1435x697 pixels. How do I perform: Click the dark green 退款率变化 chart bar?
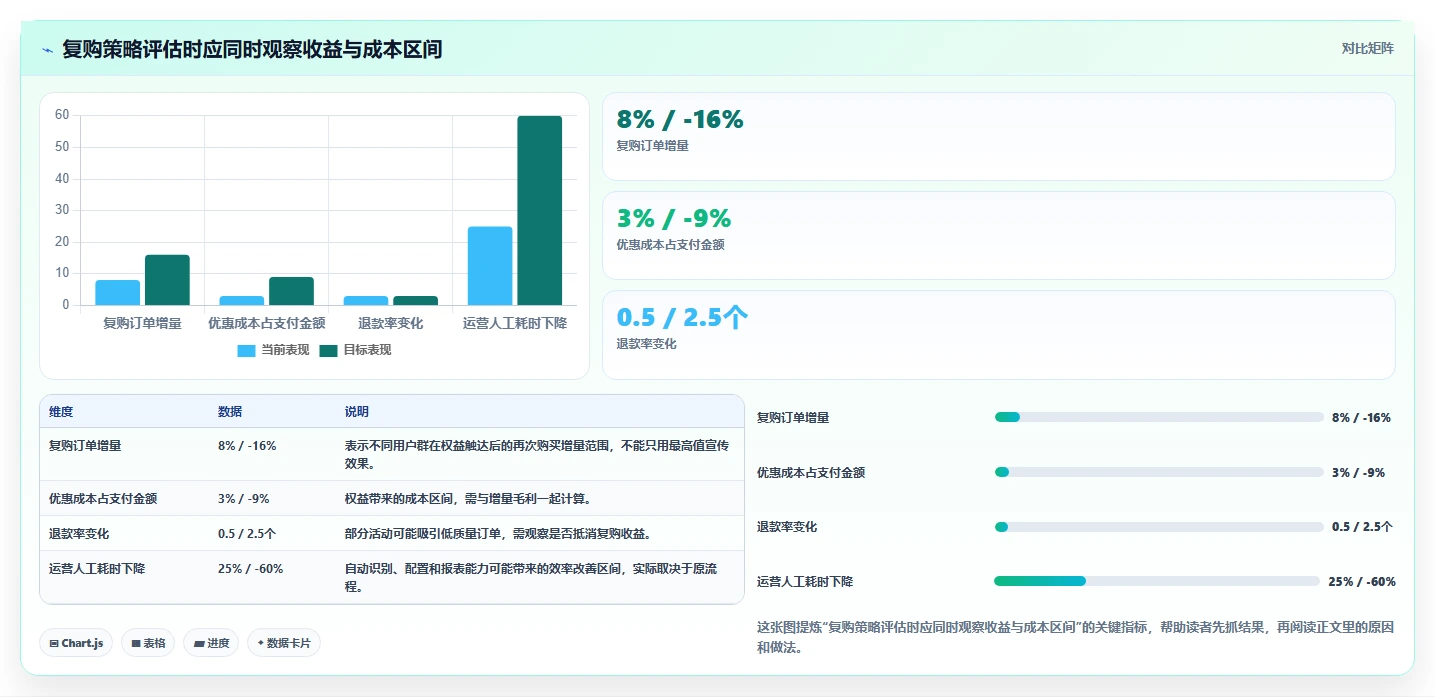click(x=415, y=300)
